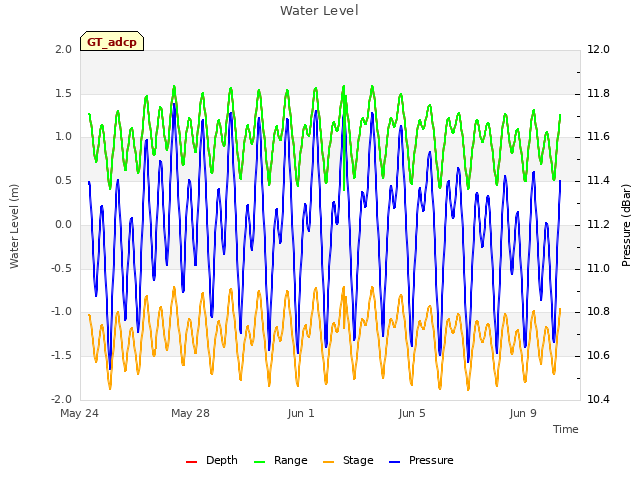Click the Pressure (dBar) axis label
The height and width of the screenshot is (480, 640).
[x=626, y=225]
